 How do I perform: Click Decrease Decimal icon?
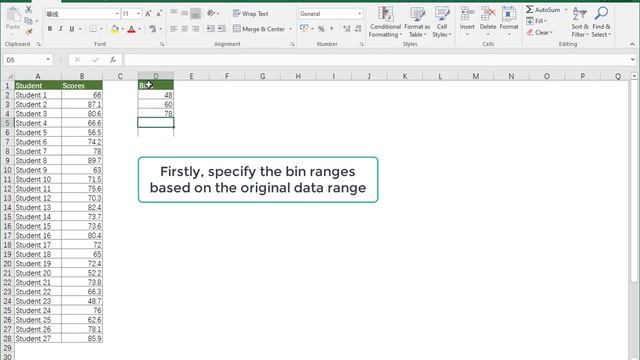358,29
